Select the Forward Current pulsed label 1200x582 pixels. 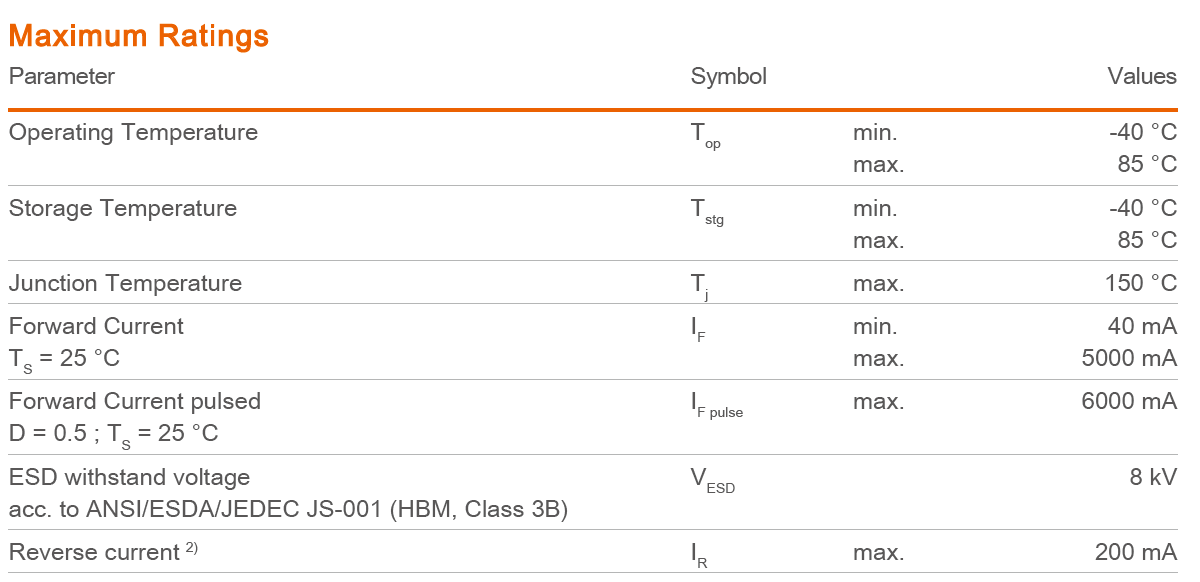[135, 401]
